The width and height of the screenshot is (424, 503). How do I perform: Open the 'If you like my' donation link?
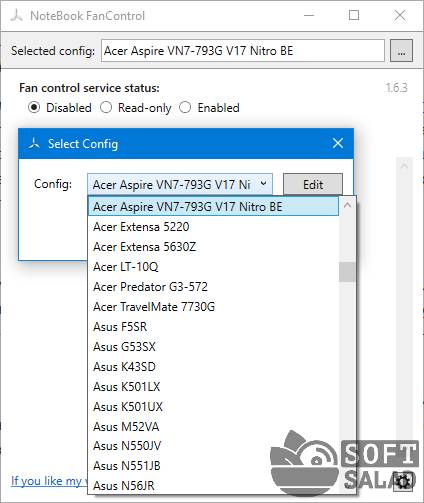tap(49, 481)
